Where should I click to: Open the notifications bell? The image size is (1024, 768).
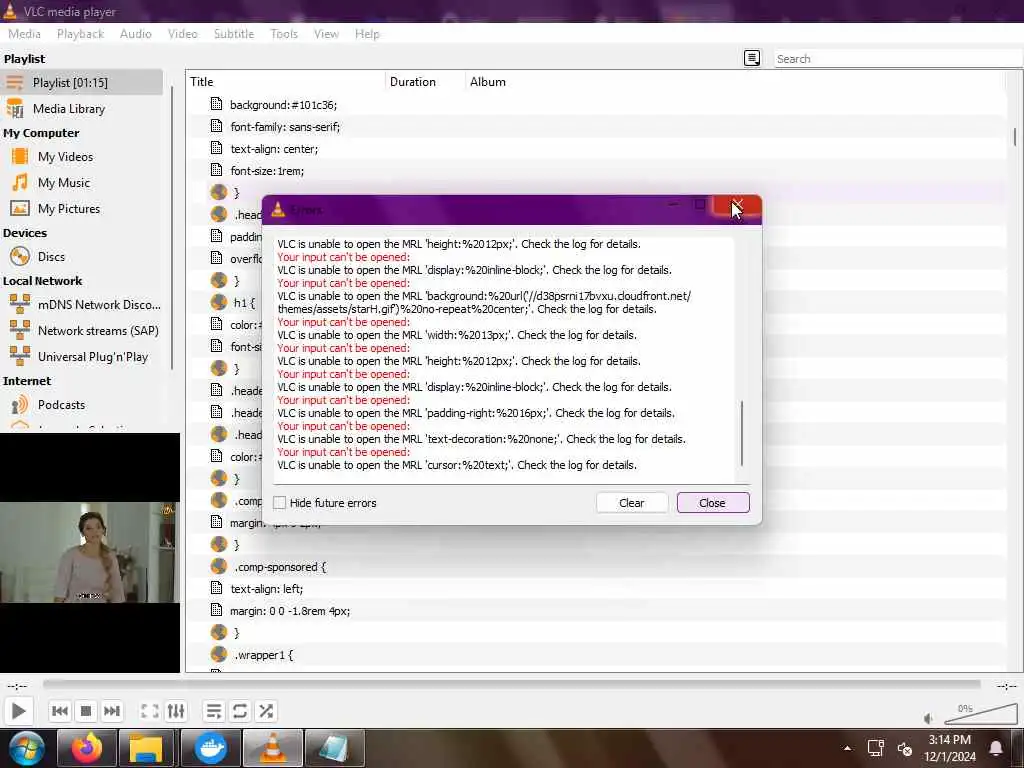[x=996, y=748]
